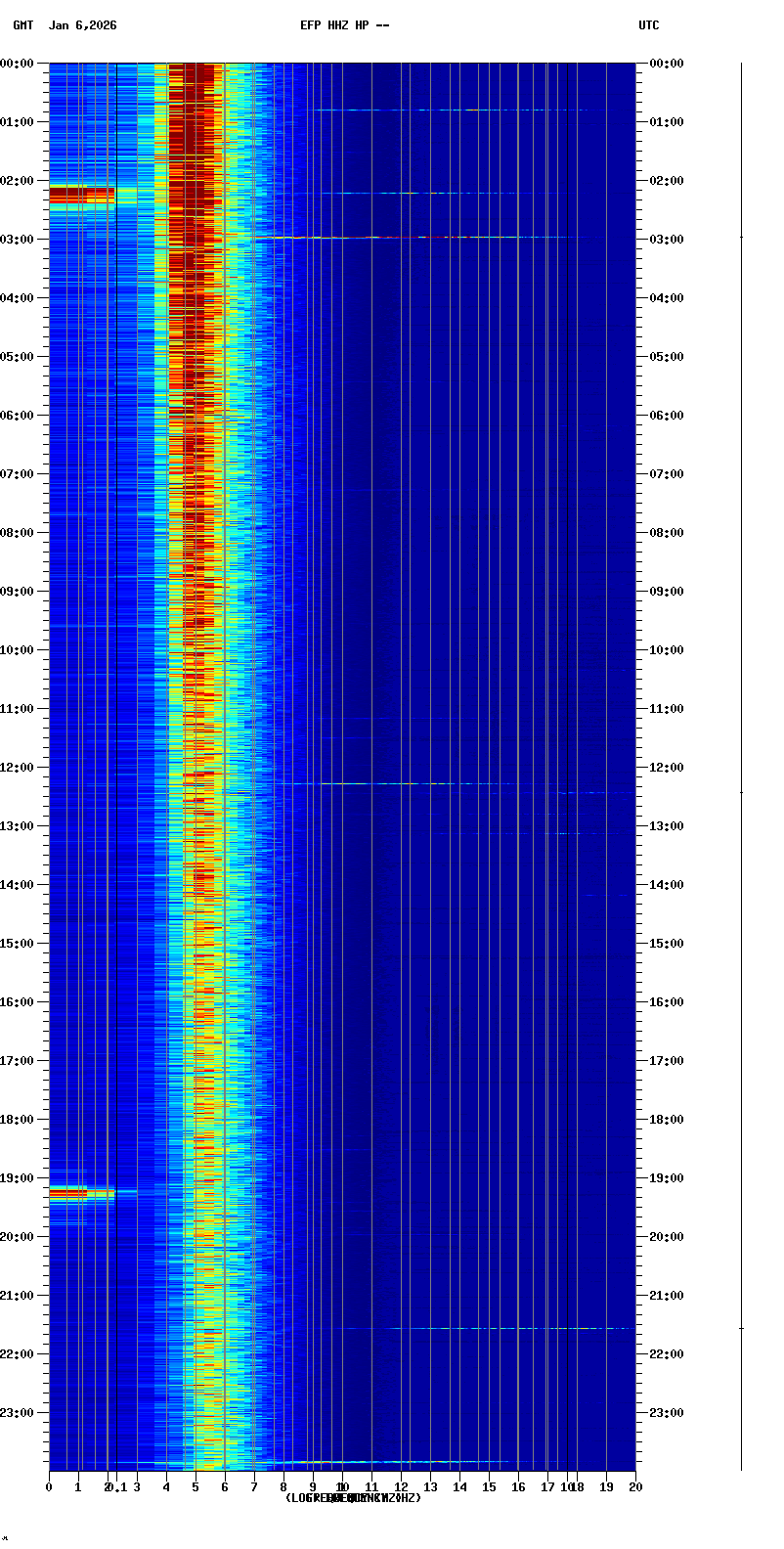The image size is (784, 1549).
Task: Click the Jan 6,2026 date text
Action: click(83, 25)
